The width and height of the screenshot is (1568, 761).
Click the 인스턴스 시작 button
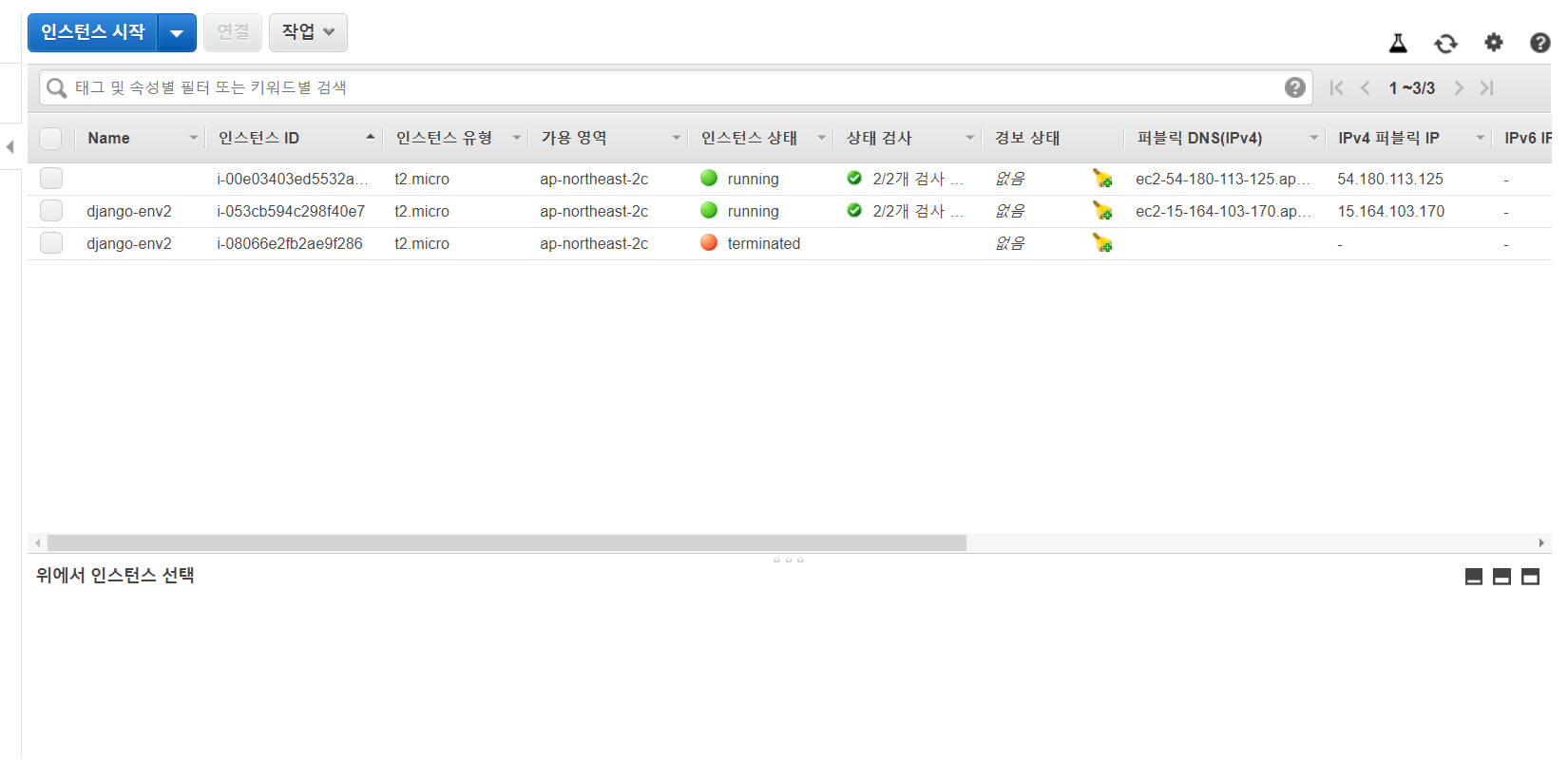pos(93,32)
